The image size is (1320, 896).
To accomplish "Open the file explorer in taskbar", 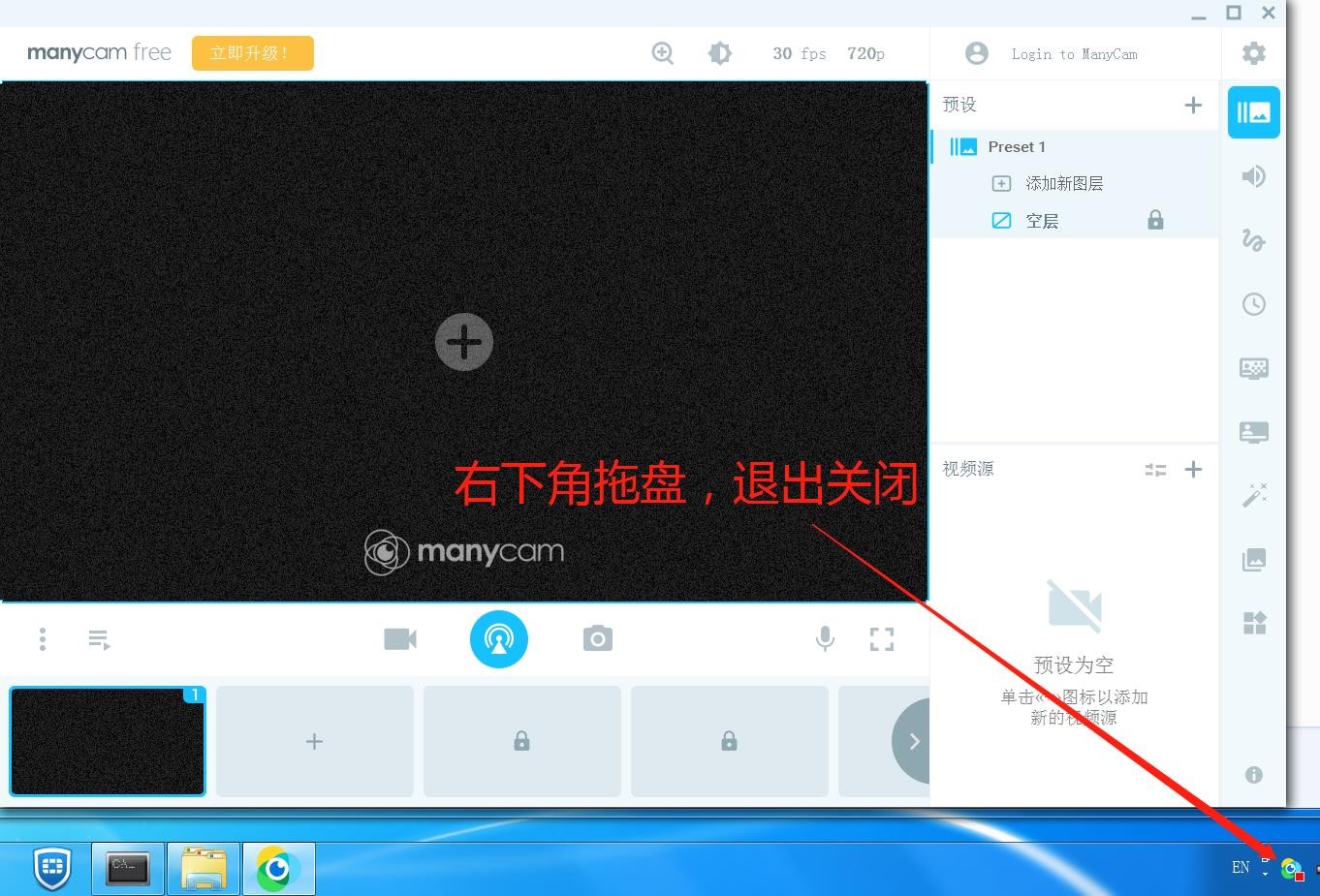I will coord(204,868).
